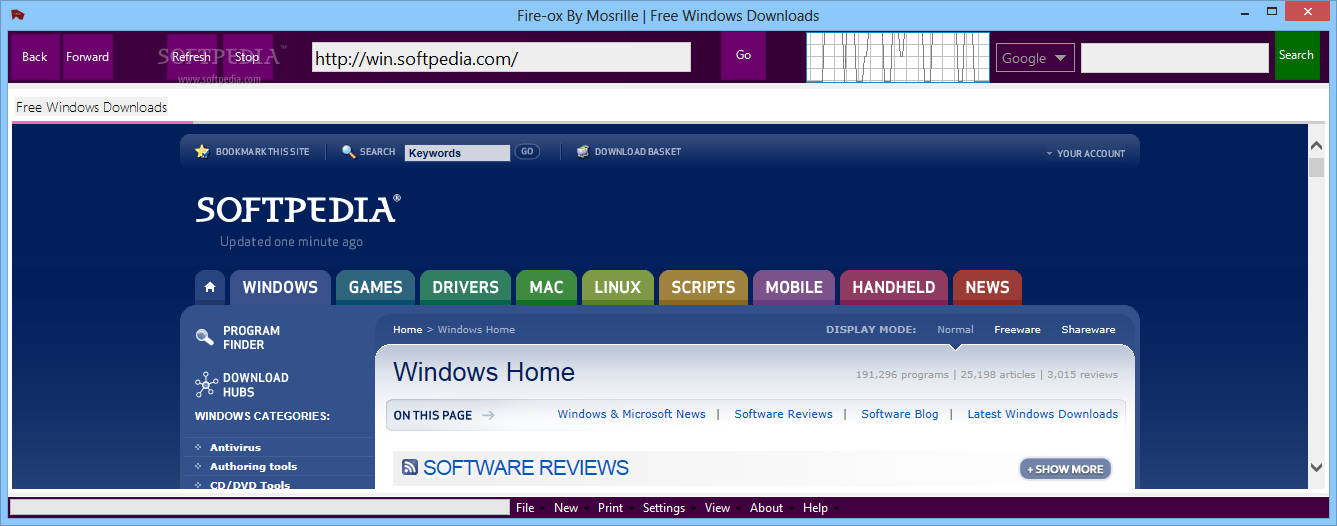Set display mode to Freeware
The height and width of the screenshot is (526, 1337).
point(1017,329)
